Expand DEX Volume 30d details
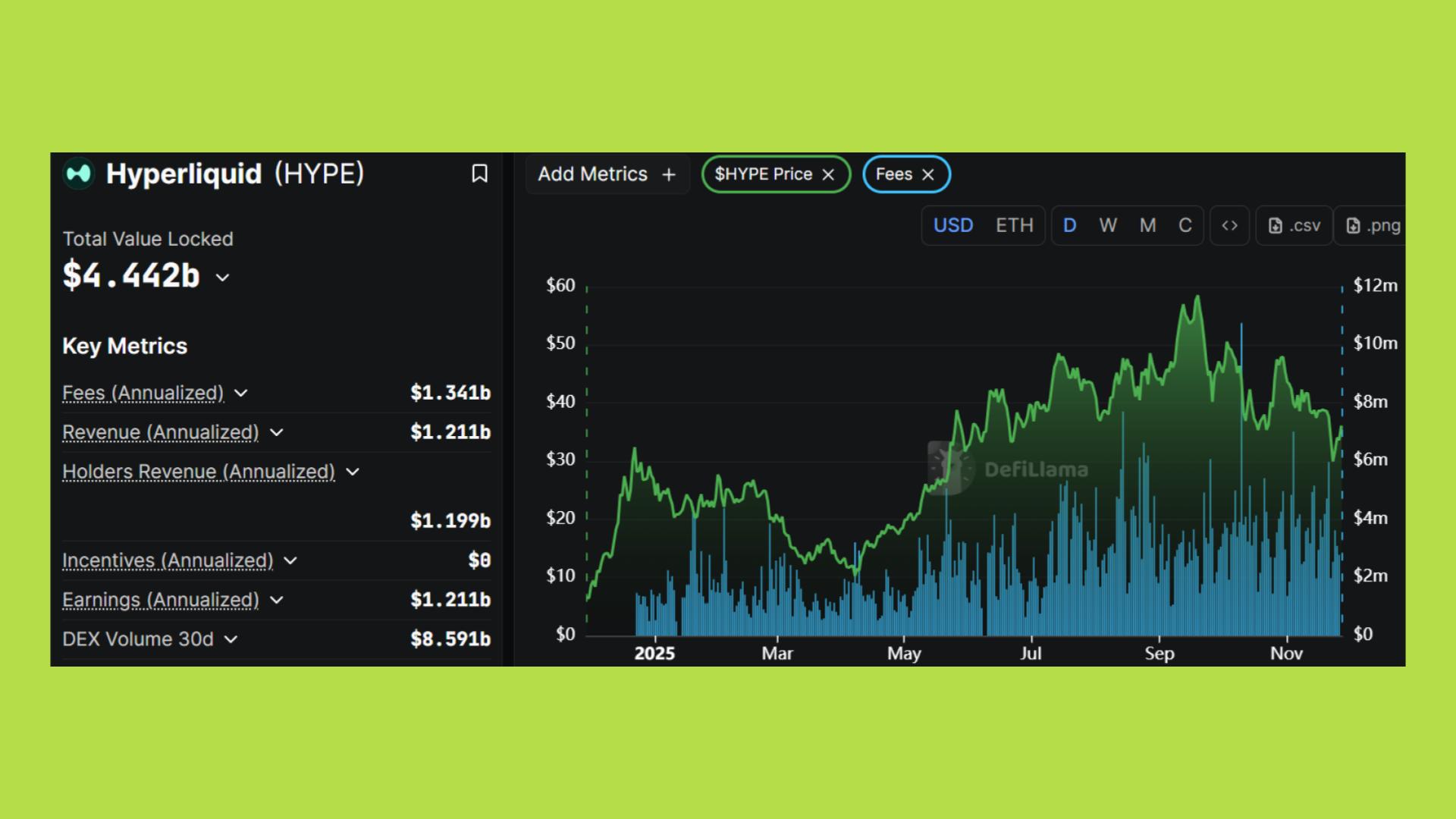 [x=231, y=639]
